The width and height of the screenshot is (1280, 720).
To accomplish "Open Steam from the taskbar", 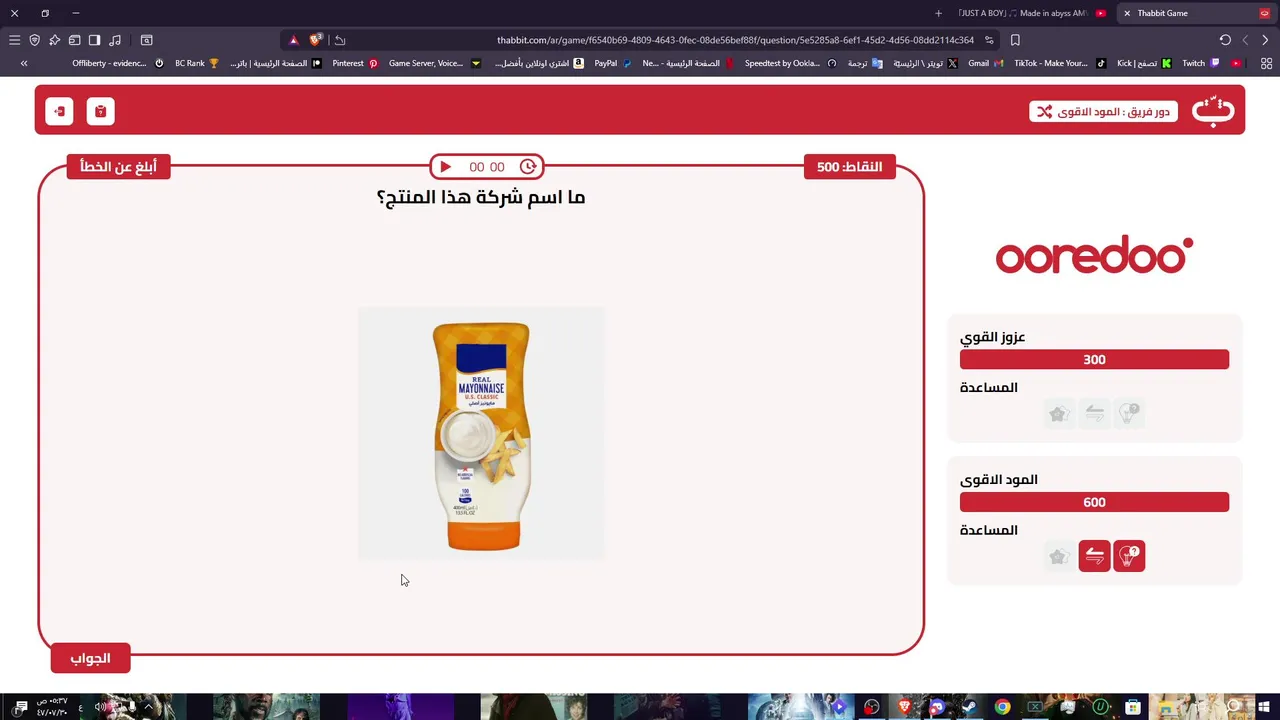I will (969, 707).
